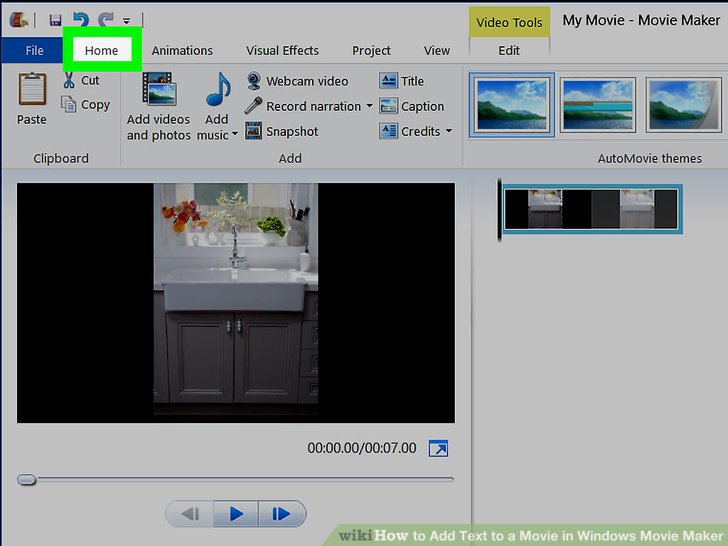Click the Paste clipboard icon
This screenshot has height=546, width=728.
point(32,89)
